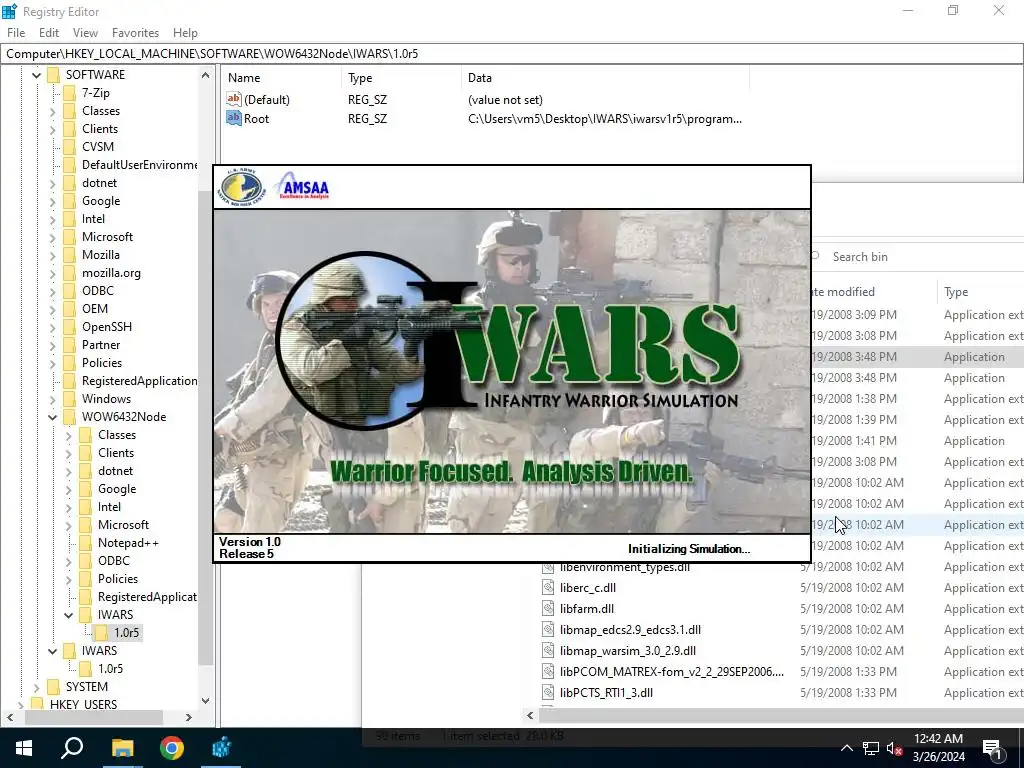The image size is (1024, 768).
Task: Select 1.0r5 under the lower IWARS key
Action: pyautogui.click(x=110, y=669)
